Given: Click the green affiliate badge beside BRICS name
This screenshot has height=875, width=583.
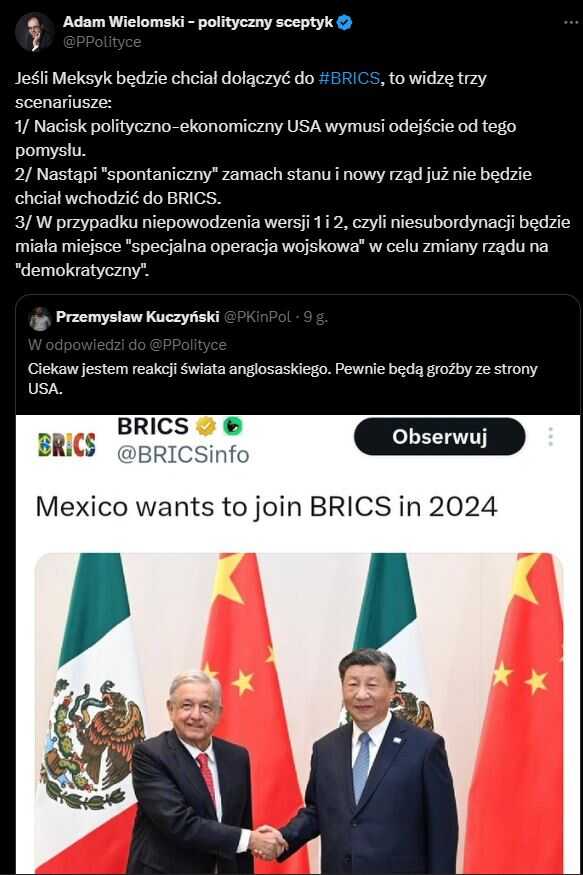Looking at the screenshot, I should [x=232, y=426].
